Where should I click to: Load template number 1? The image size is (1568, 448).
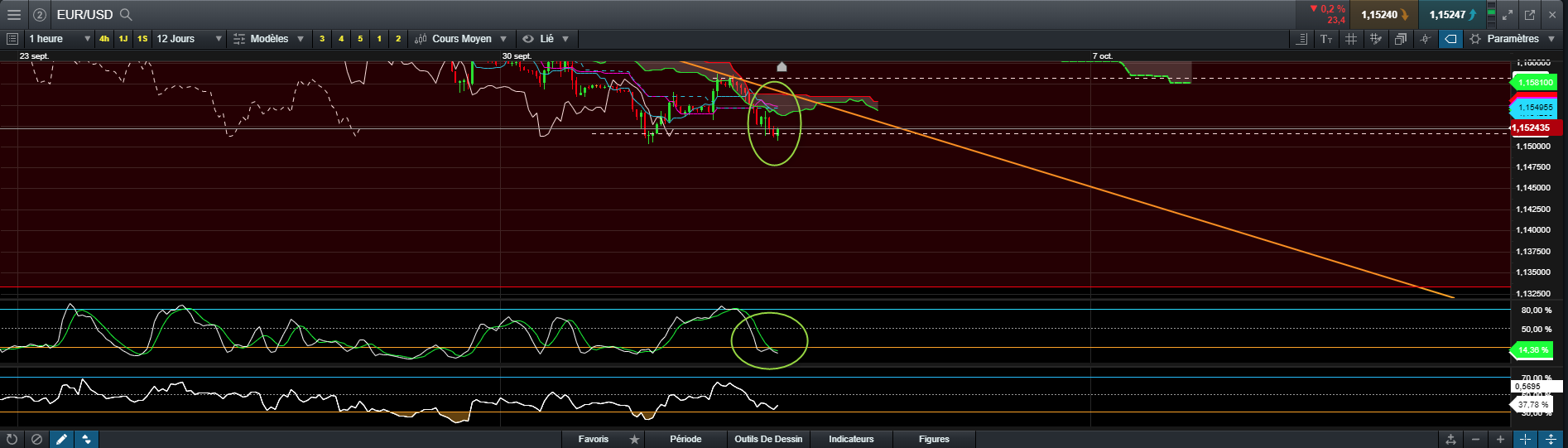pyautogui.click(x=379, y=39)
